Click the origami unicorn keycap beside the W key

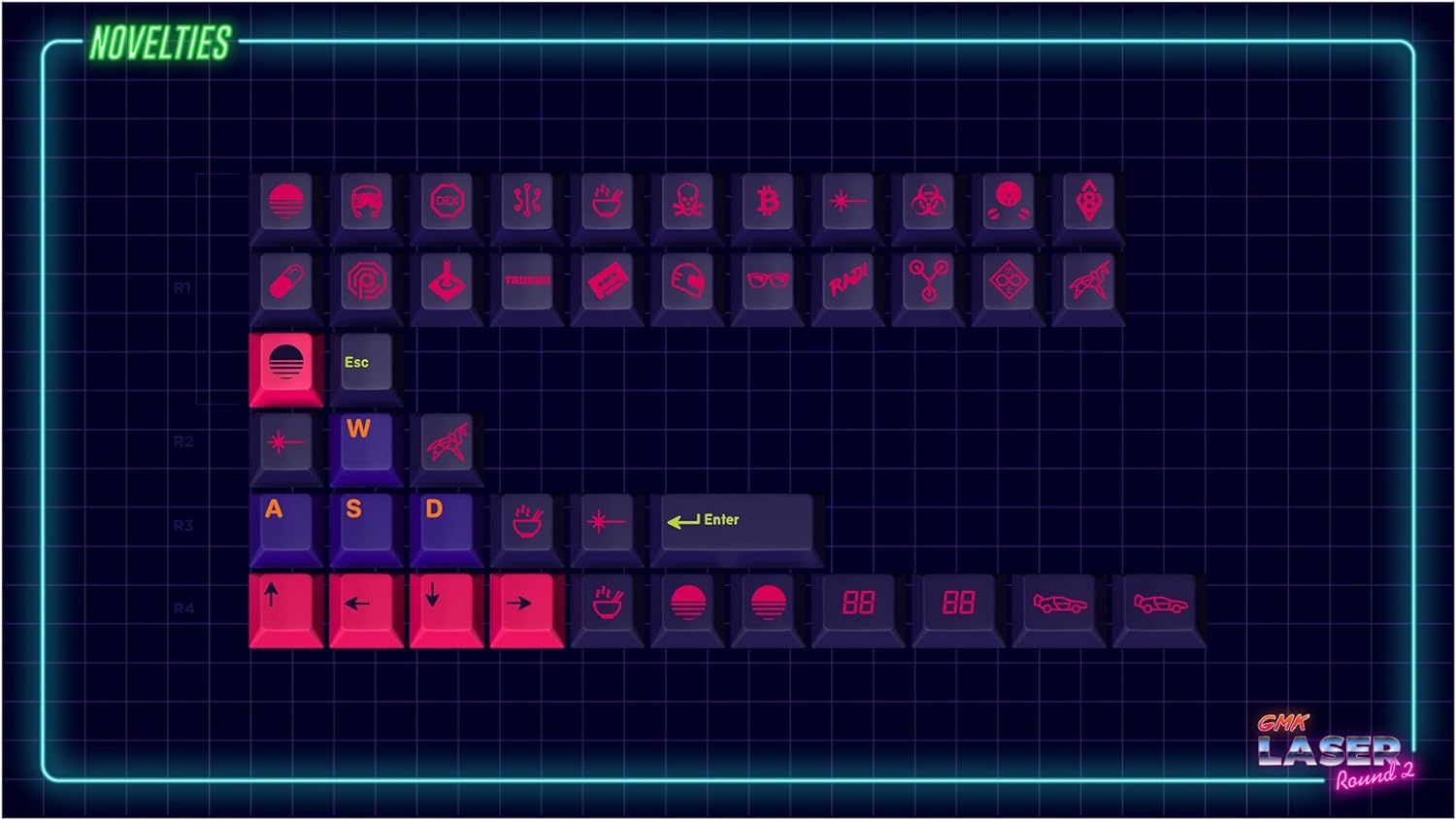pyautogui.click(x=447, y=449)
